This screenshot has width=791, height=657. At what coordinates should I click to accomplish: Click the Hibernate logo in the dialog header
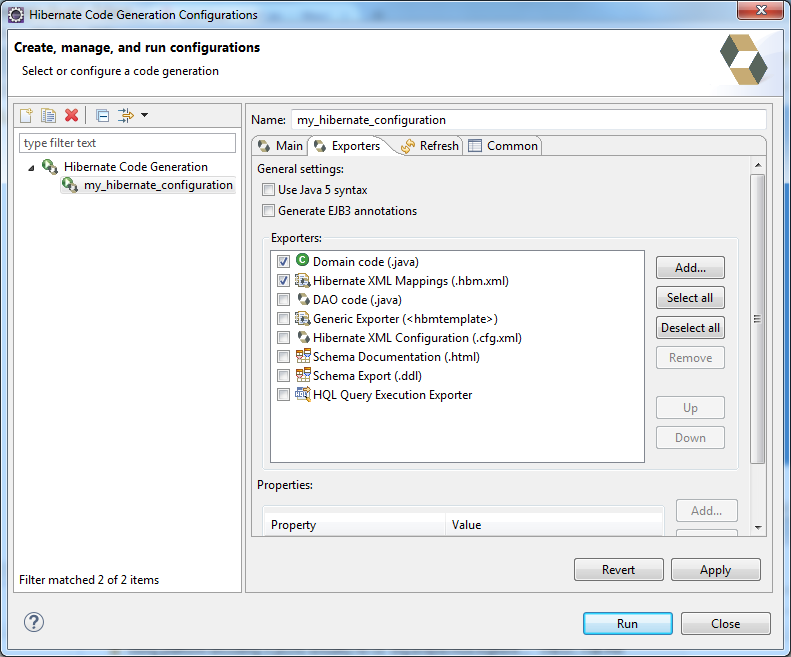coord(744,60)
